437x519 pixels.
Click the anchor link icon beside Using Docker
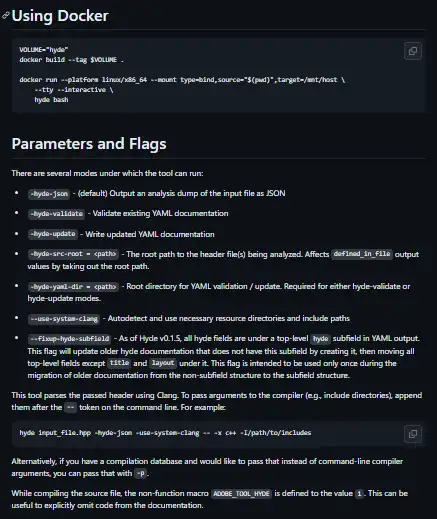(x=5, y=16)
